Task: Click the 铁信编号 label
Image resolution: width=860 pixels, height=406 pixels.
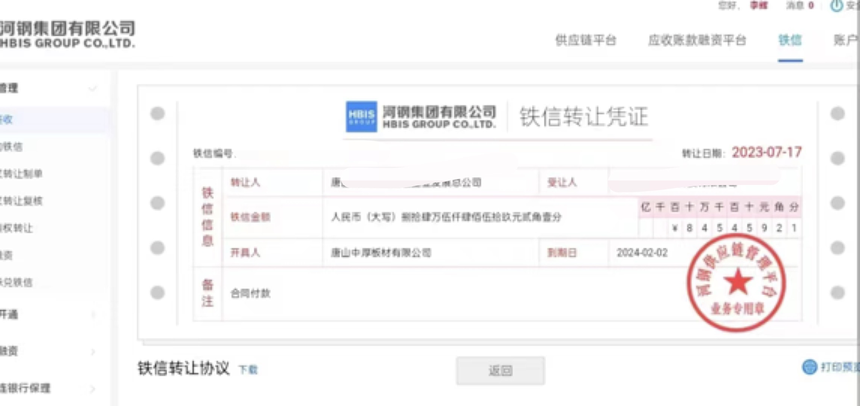Action: point(214,154)
